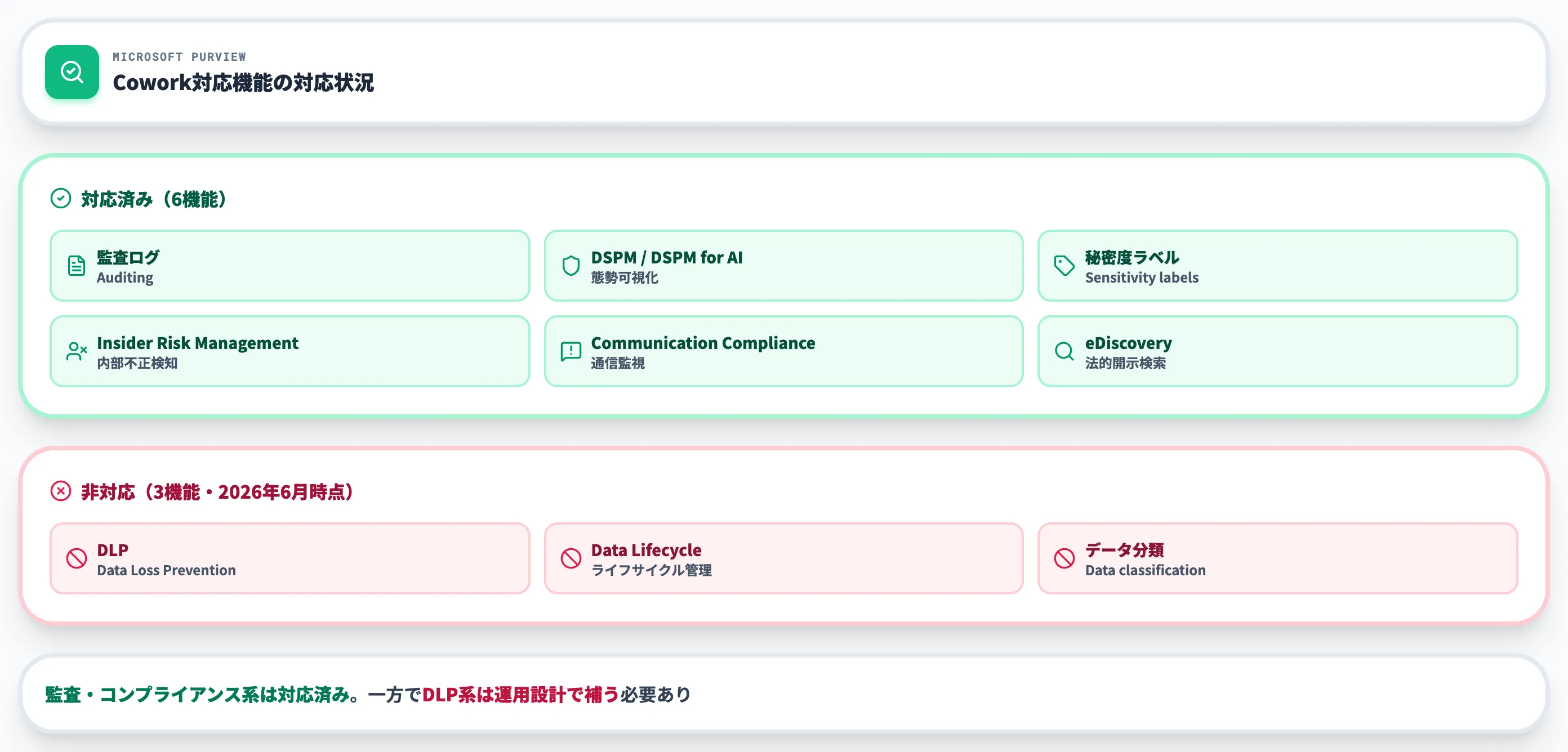Select the Communication Compliance heading
1568x752 pixels.
703,343
